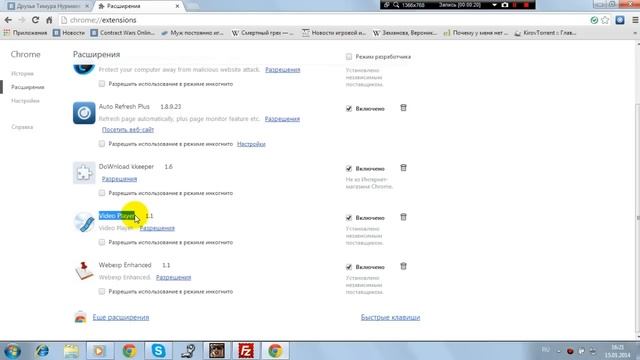The height and width of the screenshot is (360, 640).
Task: View DoWnload kkeeper permissions link
Action: 119,179
